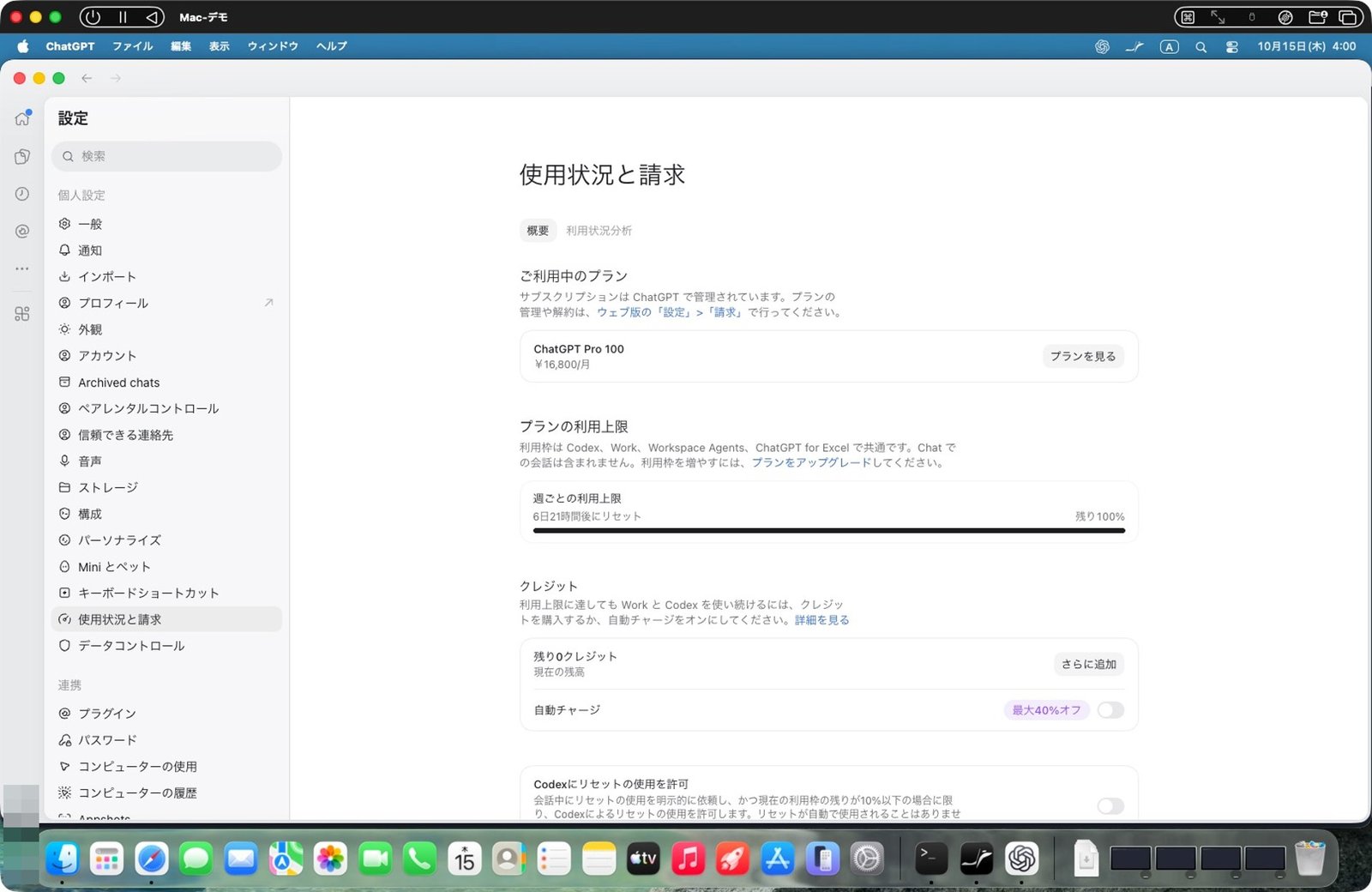
Task: Follow the プランをアップグレード link
Action: tap(811, 462)
